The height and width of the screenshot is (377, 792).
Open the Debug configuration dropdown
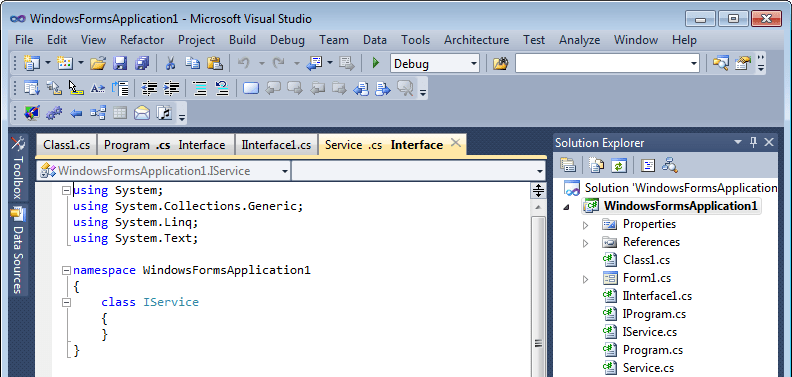coord(474,64)
